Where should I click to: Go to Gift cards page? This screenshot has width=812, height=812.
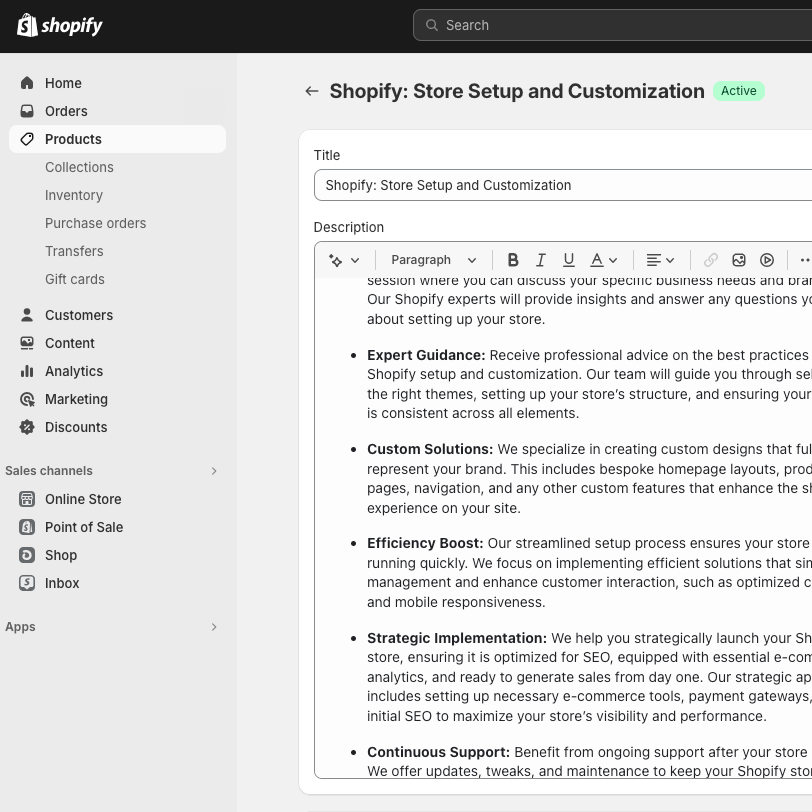click(75, 279)
